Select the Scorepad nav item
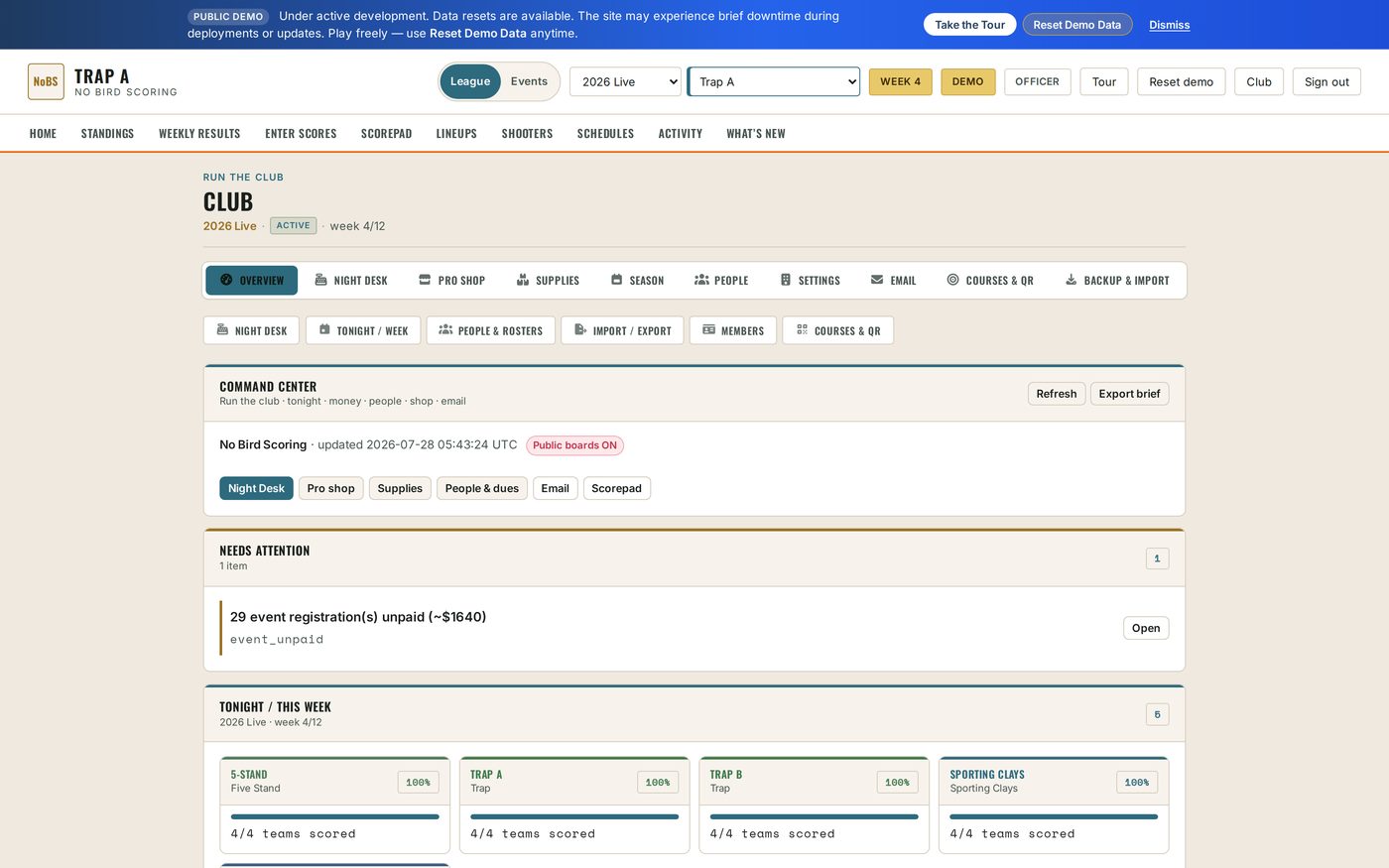 tap(386, 133)
